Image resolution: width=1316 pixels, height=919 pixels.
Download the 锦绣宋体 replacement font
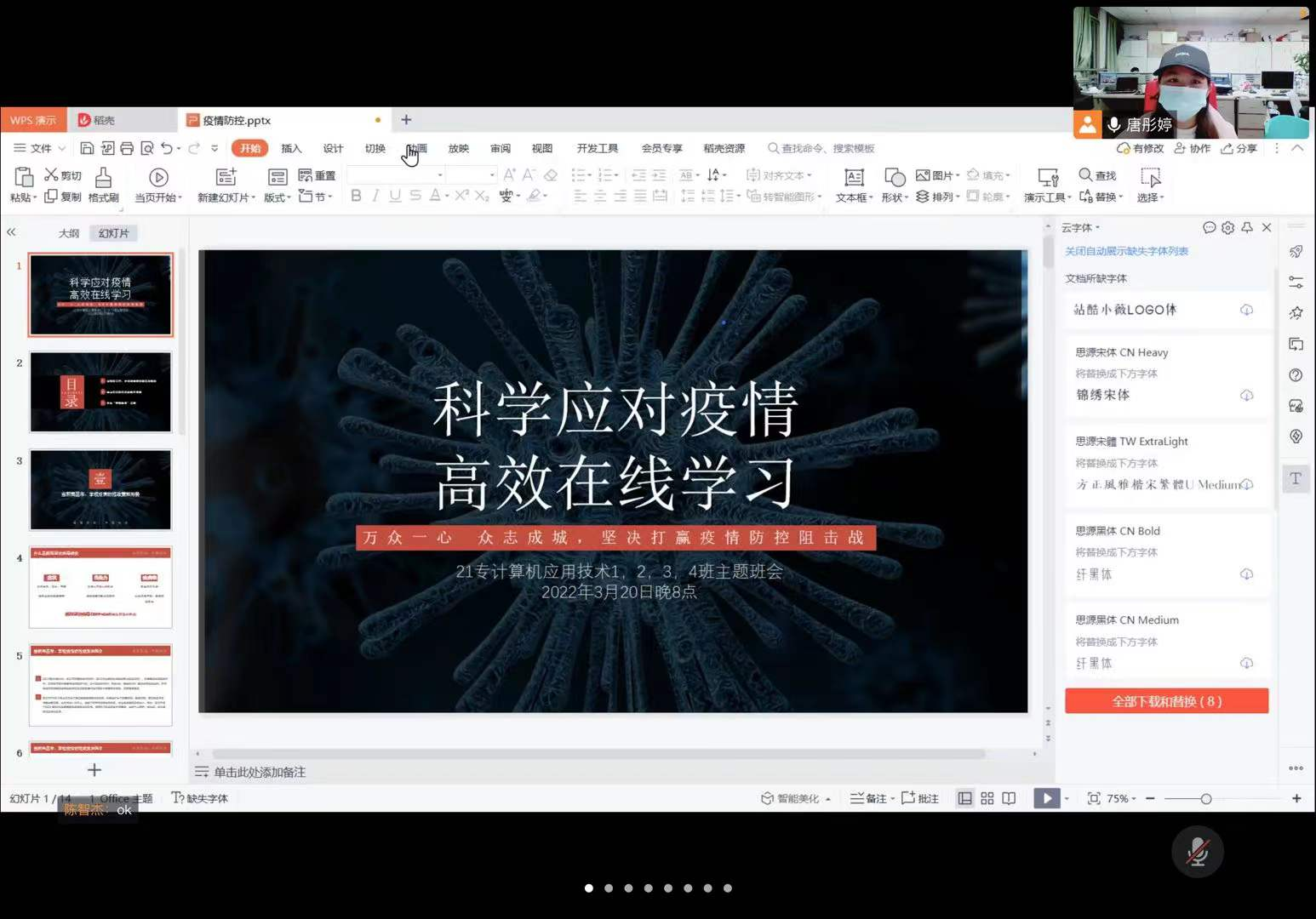click(x=1246, y=396)
